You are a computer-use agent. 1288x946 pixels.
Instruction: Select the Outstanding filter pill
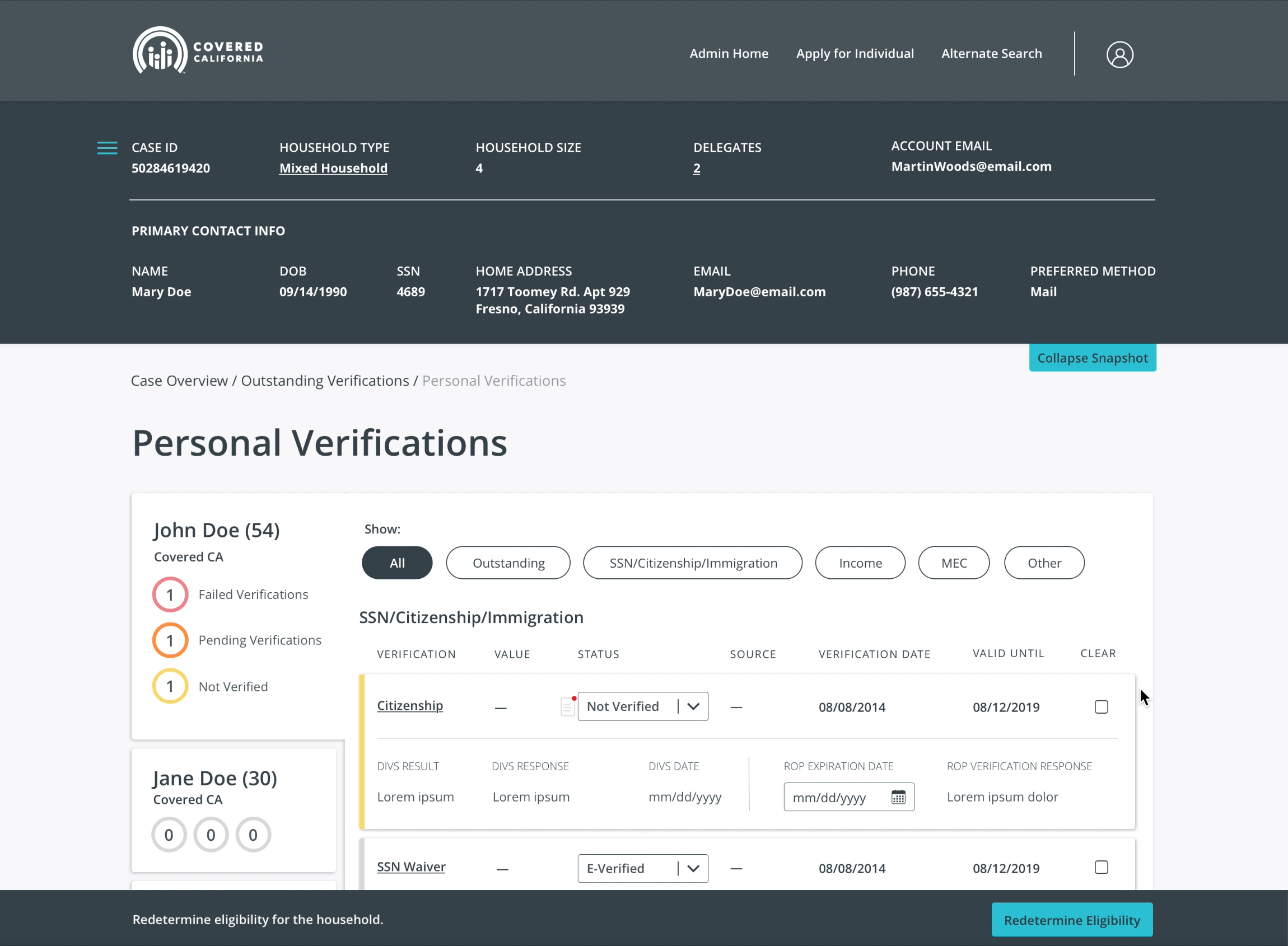pos(507,563)
